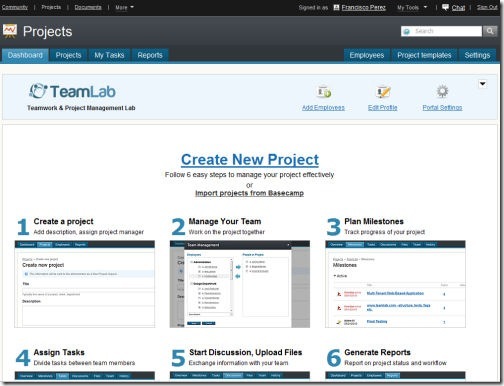Click the 'Manage Your Team' heading
This screenshot has height=386, width=504.
[x=225, y=221]
